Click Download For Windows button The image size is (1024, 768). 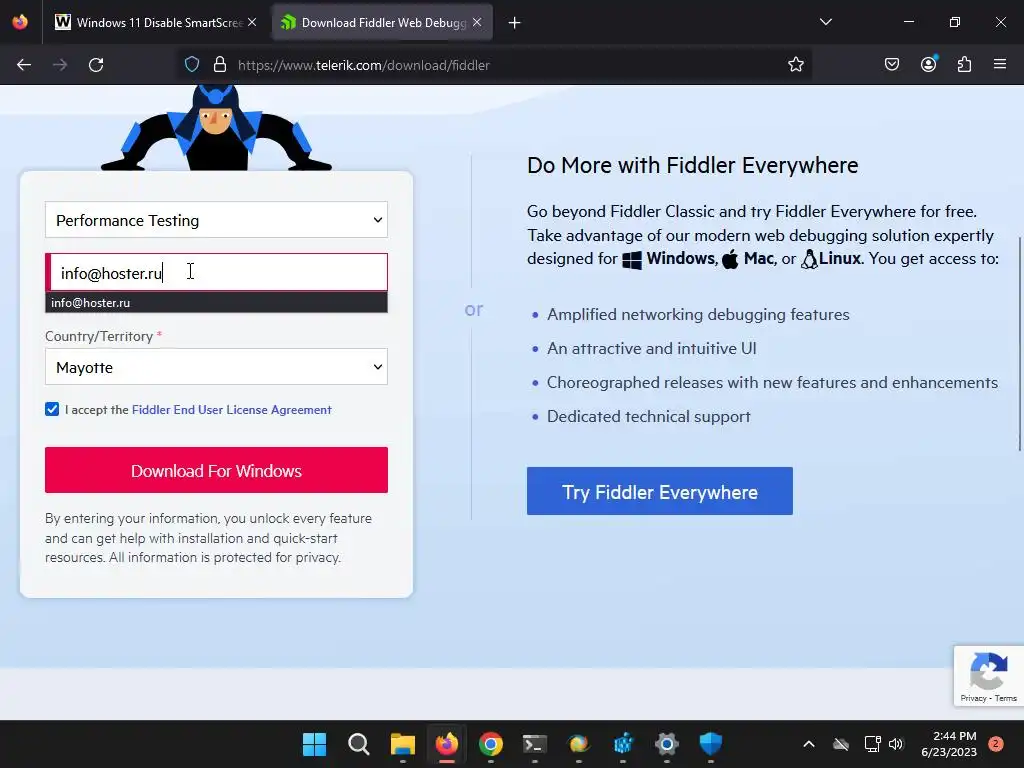[216, 470]
